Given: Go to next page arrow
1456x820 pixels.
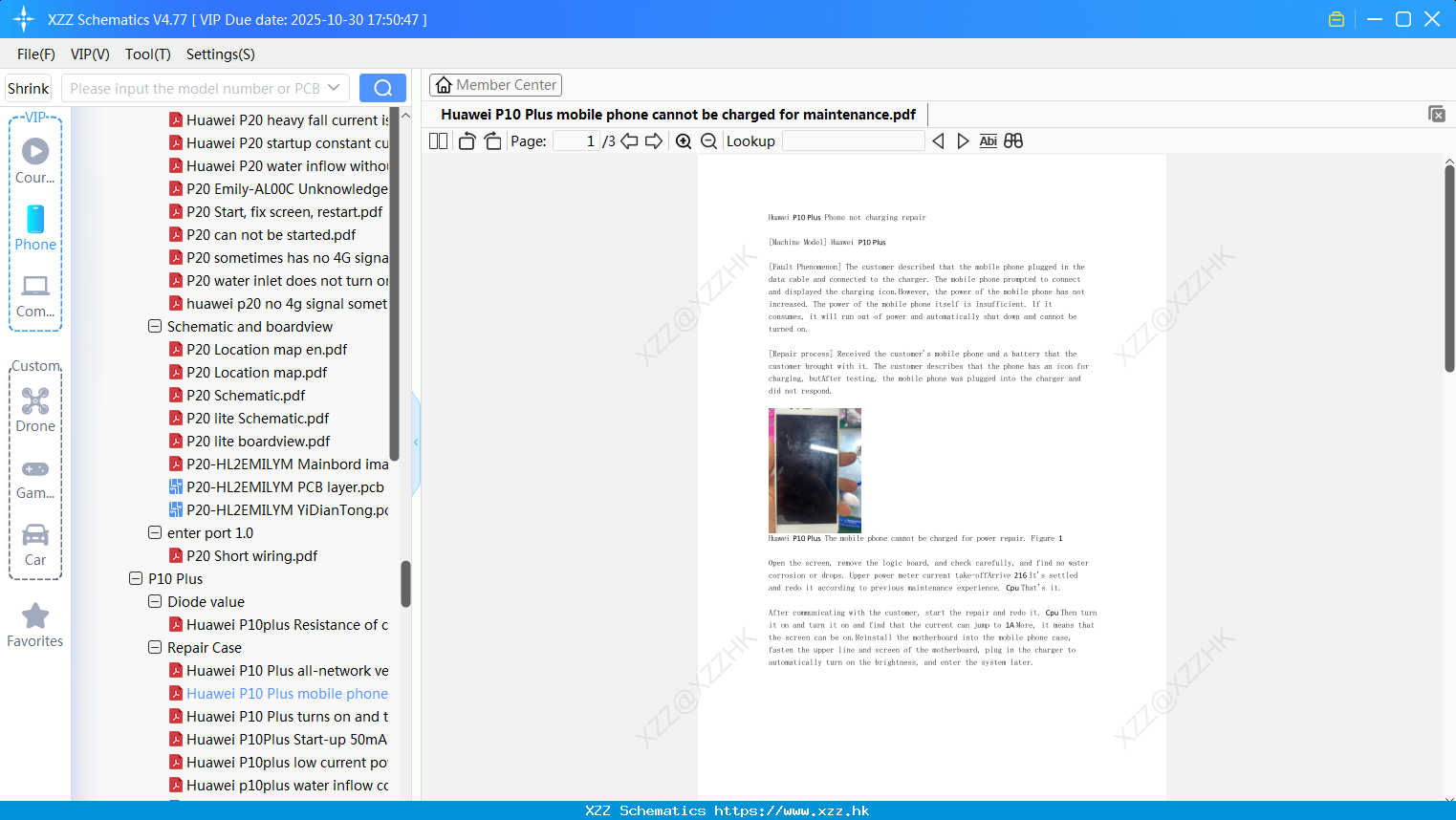Looking at the screenshot, I should [654, 140].
